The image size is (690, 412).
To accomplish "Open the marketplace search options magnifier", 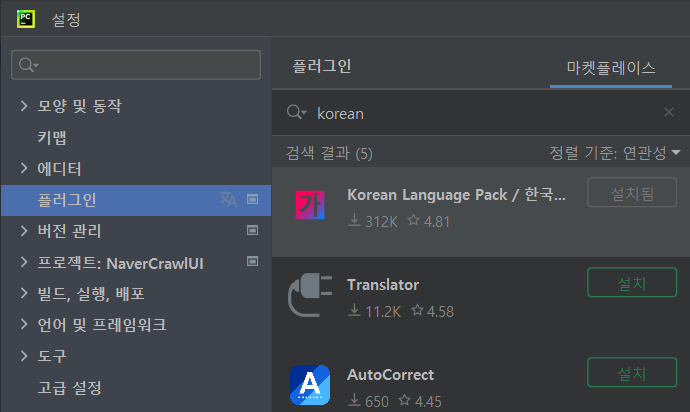I will [296, 113].
